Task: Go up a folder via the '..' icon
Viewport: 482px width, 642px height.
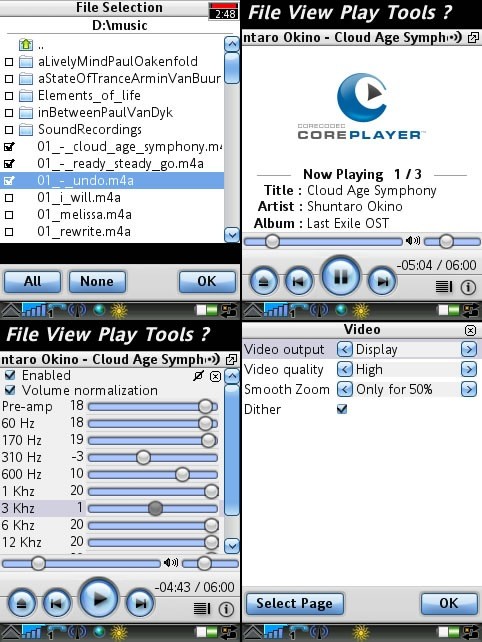Action: 26,44
